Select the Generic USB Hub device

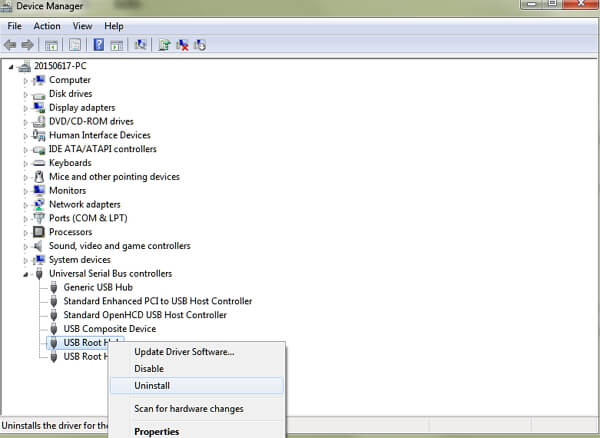point(97,287)
